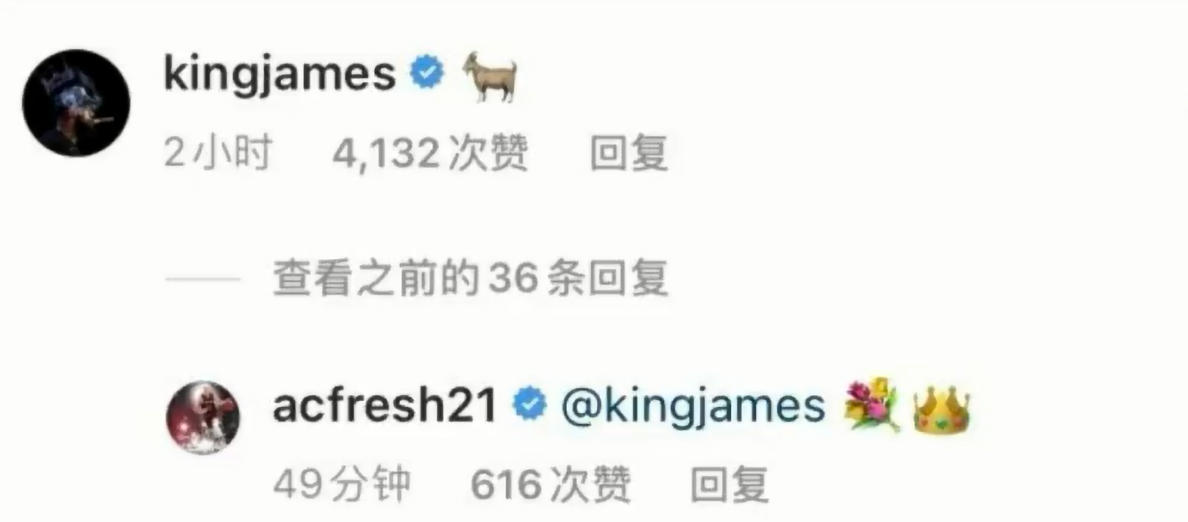
Task: Click the acfresh21 username
Action: (384, 406)
